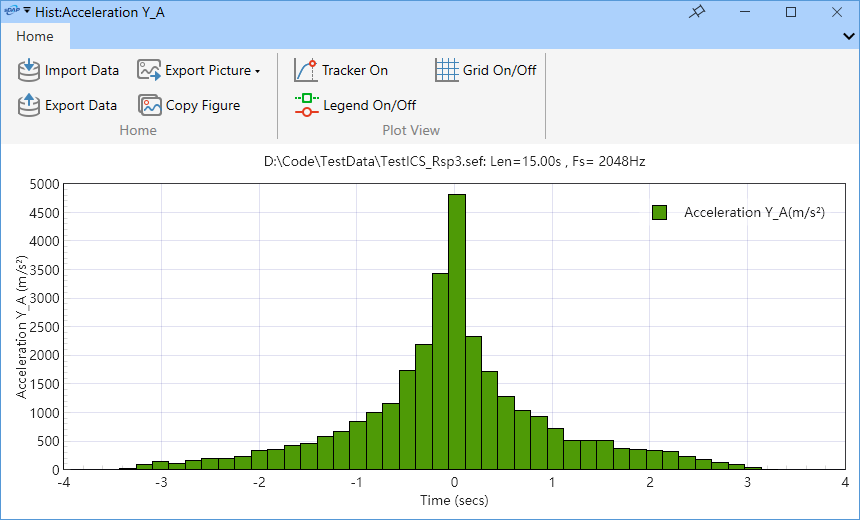This screenshot has width=860, height=520.
Task: Click the plot title with the TestICS_Rsp3.sef path
Action: click(454, 162)
